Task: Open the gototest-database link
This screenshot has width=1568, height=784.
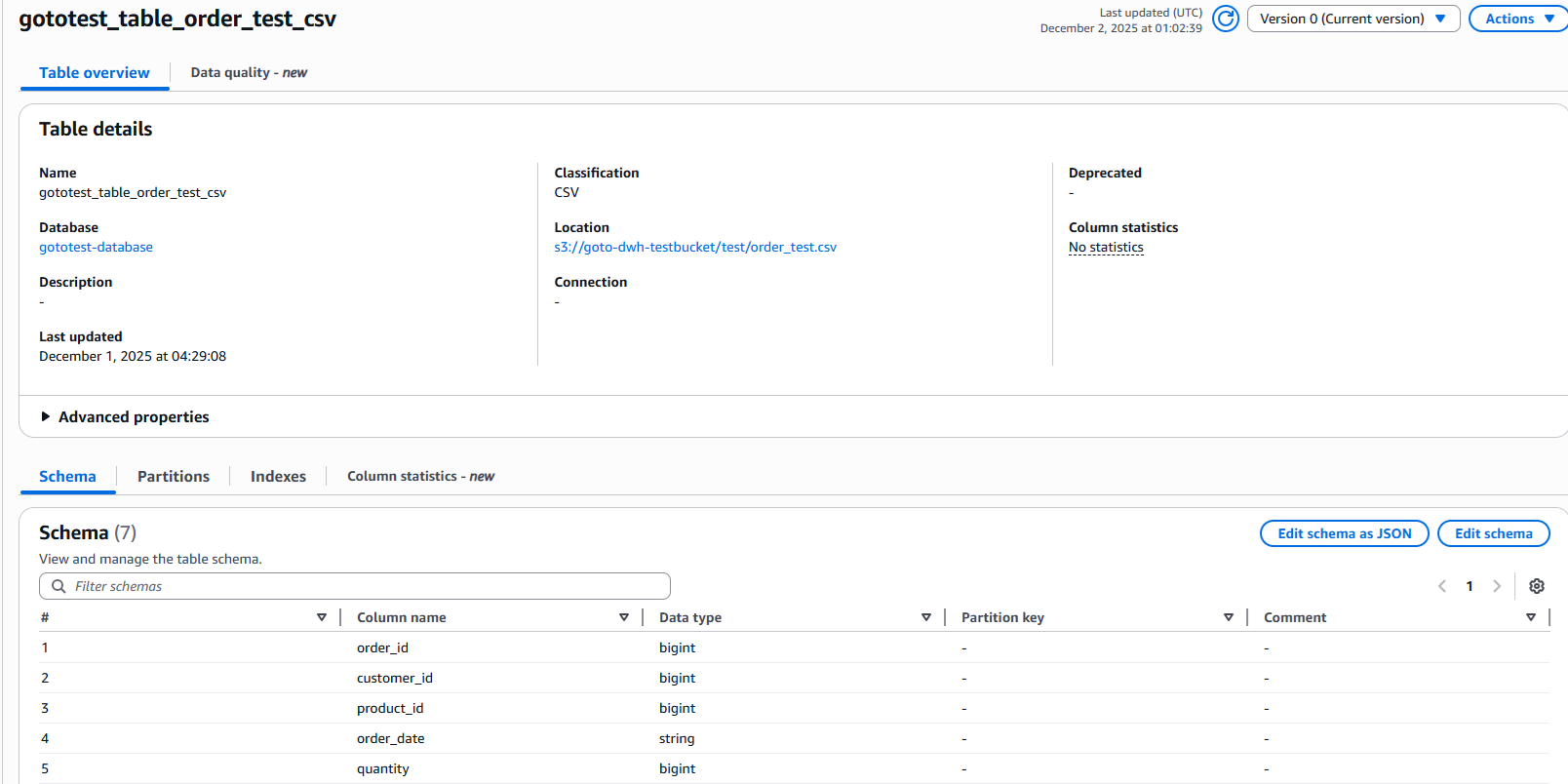Action: point(96,247)
